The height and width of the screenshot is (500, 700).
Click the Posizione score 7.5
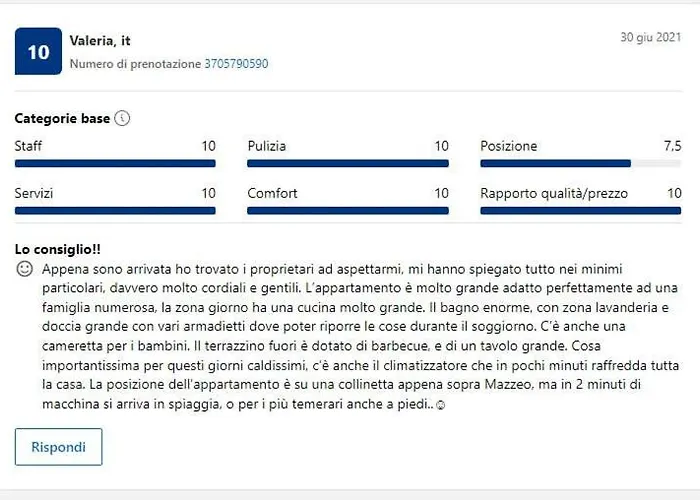pyautogui.click(x=672, y=146)
